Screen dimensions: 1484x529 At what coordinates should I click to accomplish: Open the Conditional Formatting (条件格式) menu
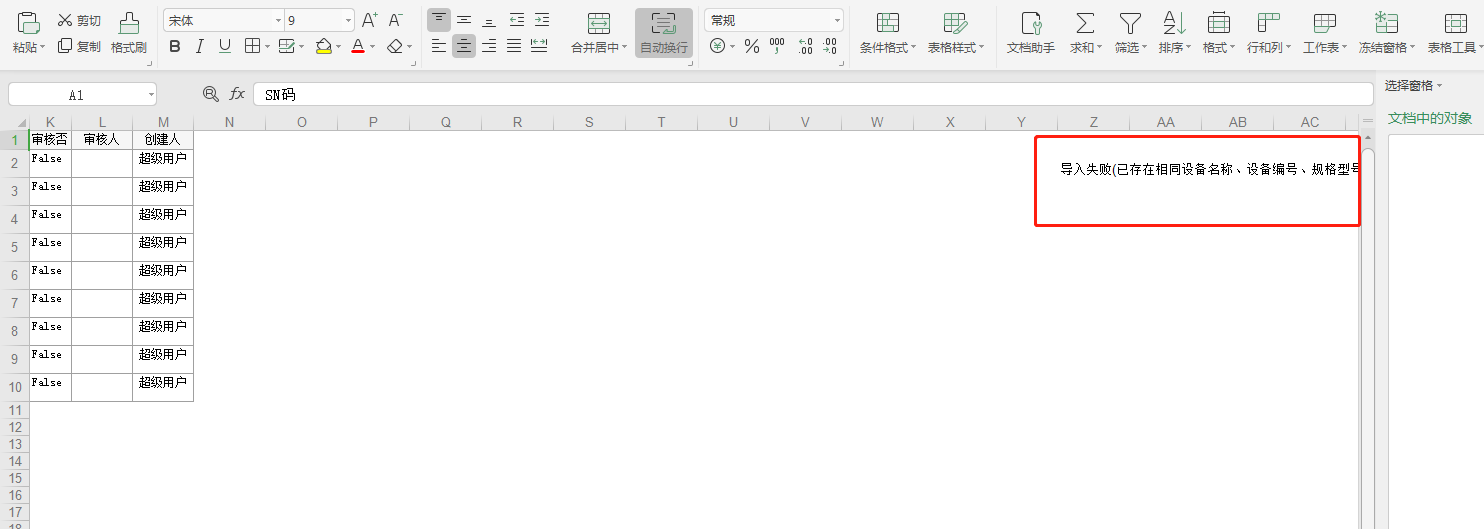[x=887, y=24]
